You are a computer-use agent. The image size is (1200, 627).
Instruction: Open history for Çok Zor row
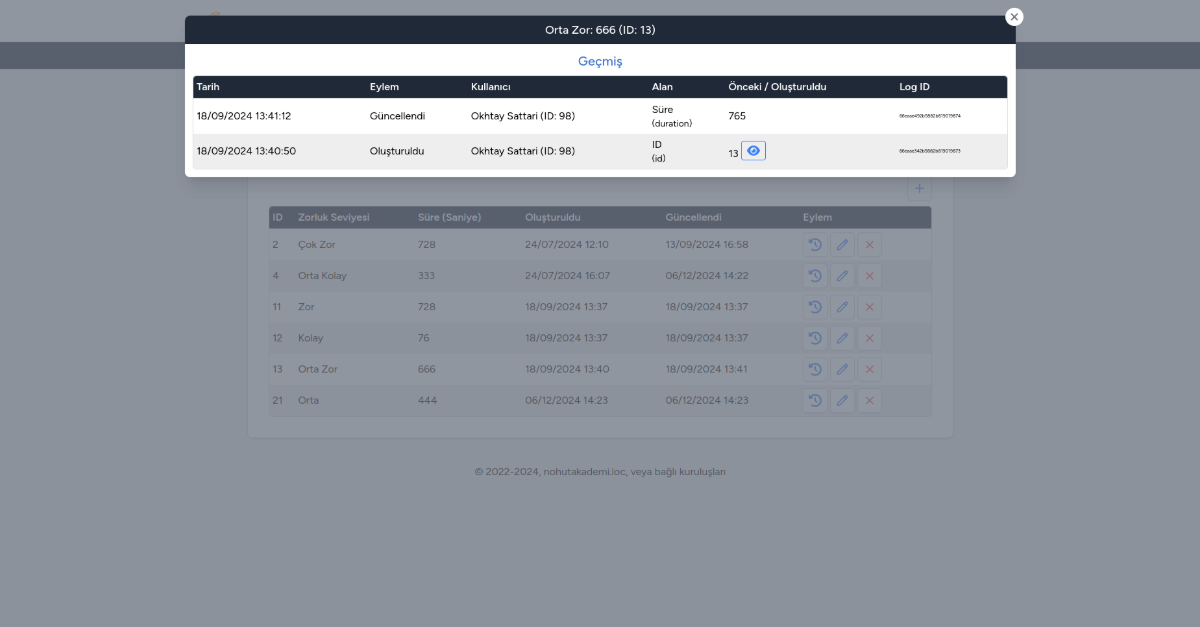pyautogui.click(x=815, y=245)
